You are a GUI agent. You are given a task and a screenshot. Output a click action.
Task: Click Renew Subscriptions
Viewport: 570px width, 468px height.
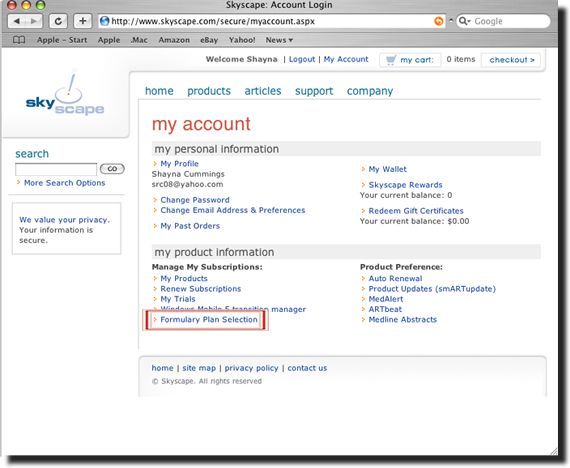pos(201,289)
